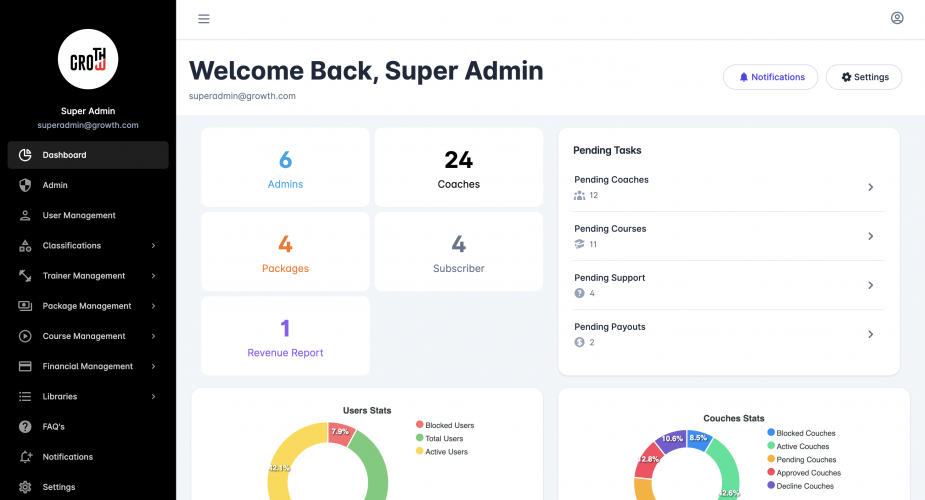Click the Settings button in header
Screen dimensions: 925x500
tap(864, 77)
